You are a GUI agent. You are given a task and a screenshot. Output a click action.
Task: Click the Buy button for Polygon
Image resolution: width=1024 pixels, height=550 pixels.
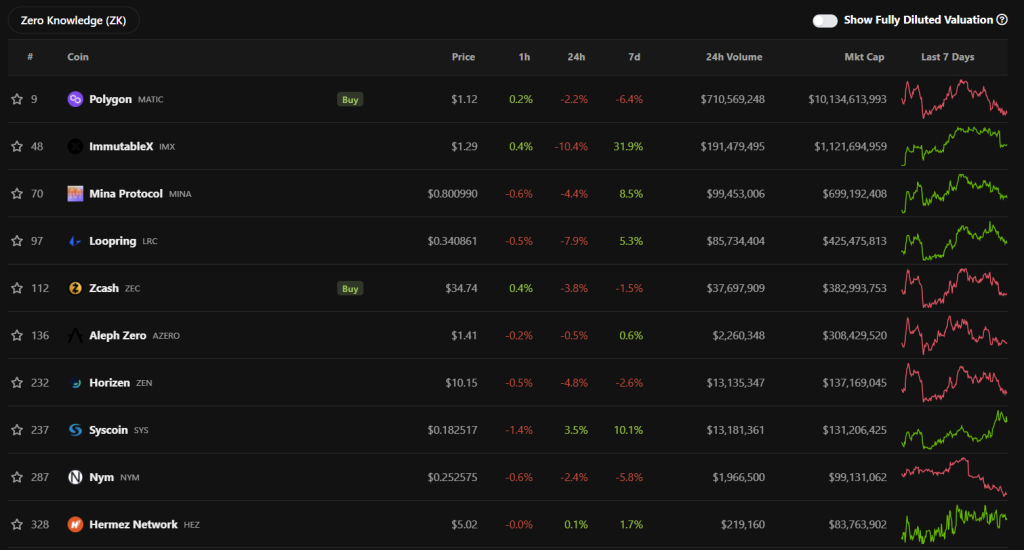point(350,99)
